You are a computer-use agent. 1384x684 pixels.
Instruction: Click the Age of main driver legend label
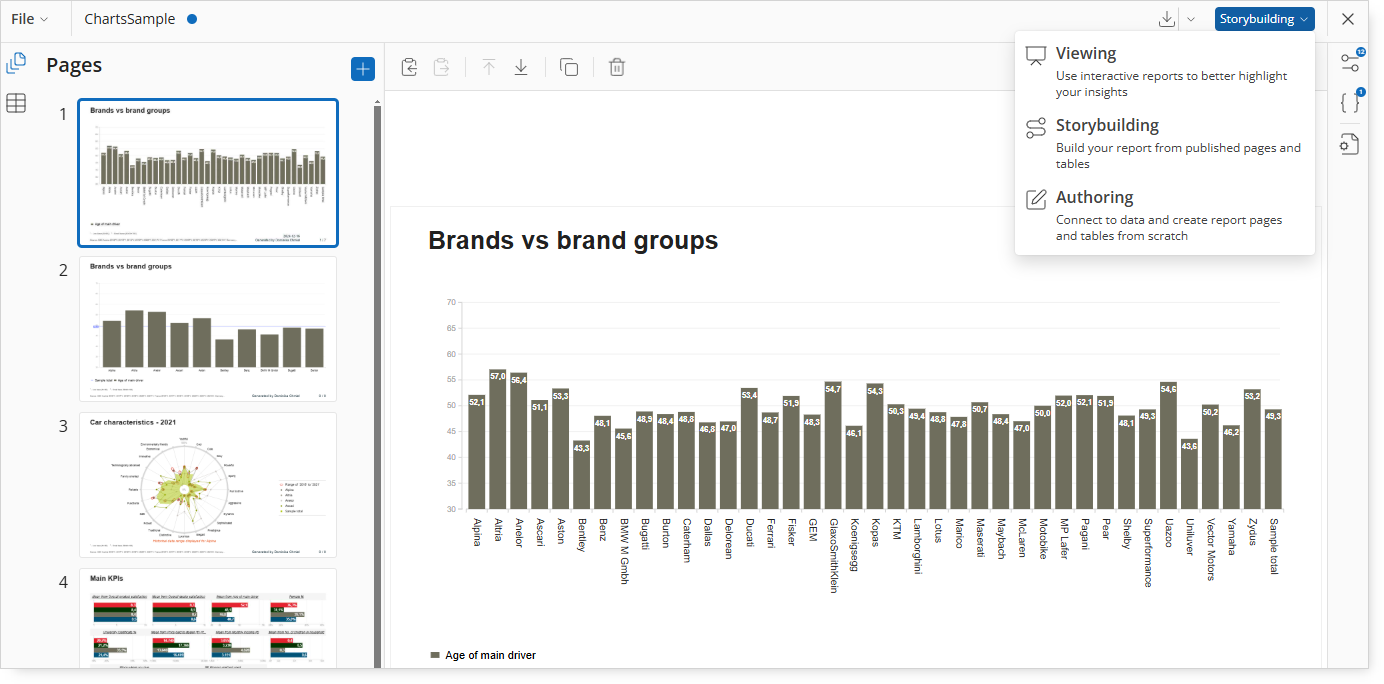490,655
